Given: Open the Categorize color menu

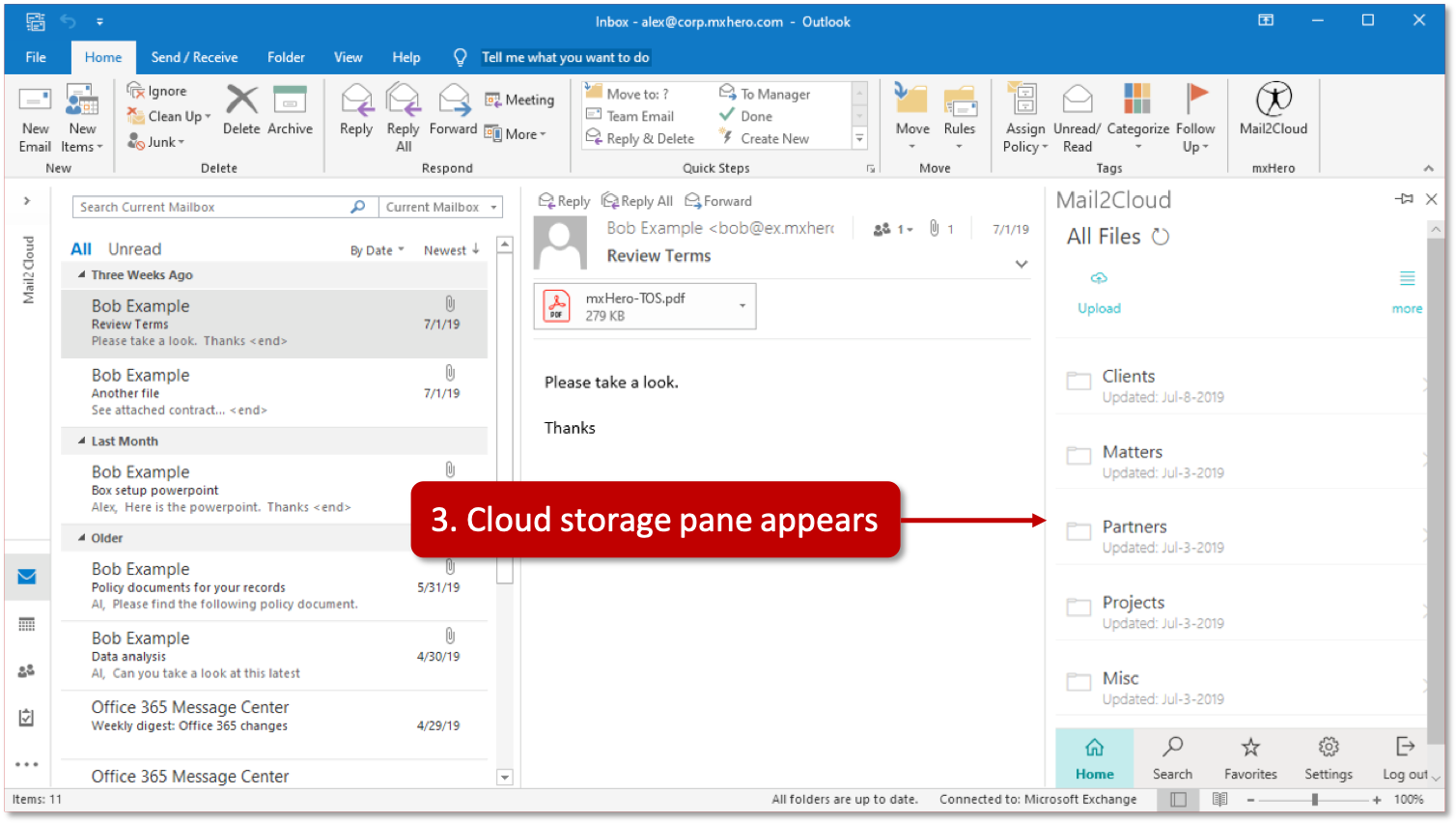Looking at the screenshot, I should pyautogui.click(x=1137, y=118).
